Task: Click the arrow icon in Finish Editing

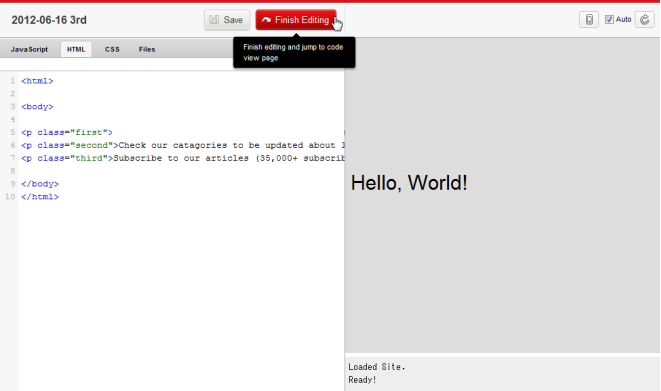Action: coord(266,20)
